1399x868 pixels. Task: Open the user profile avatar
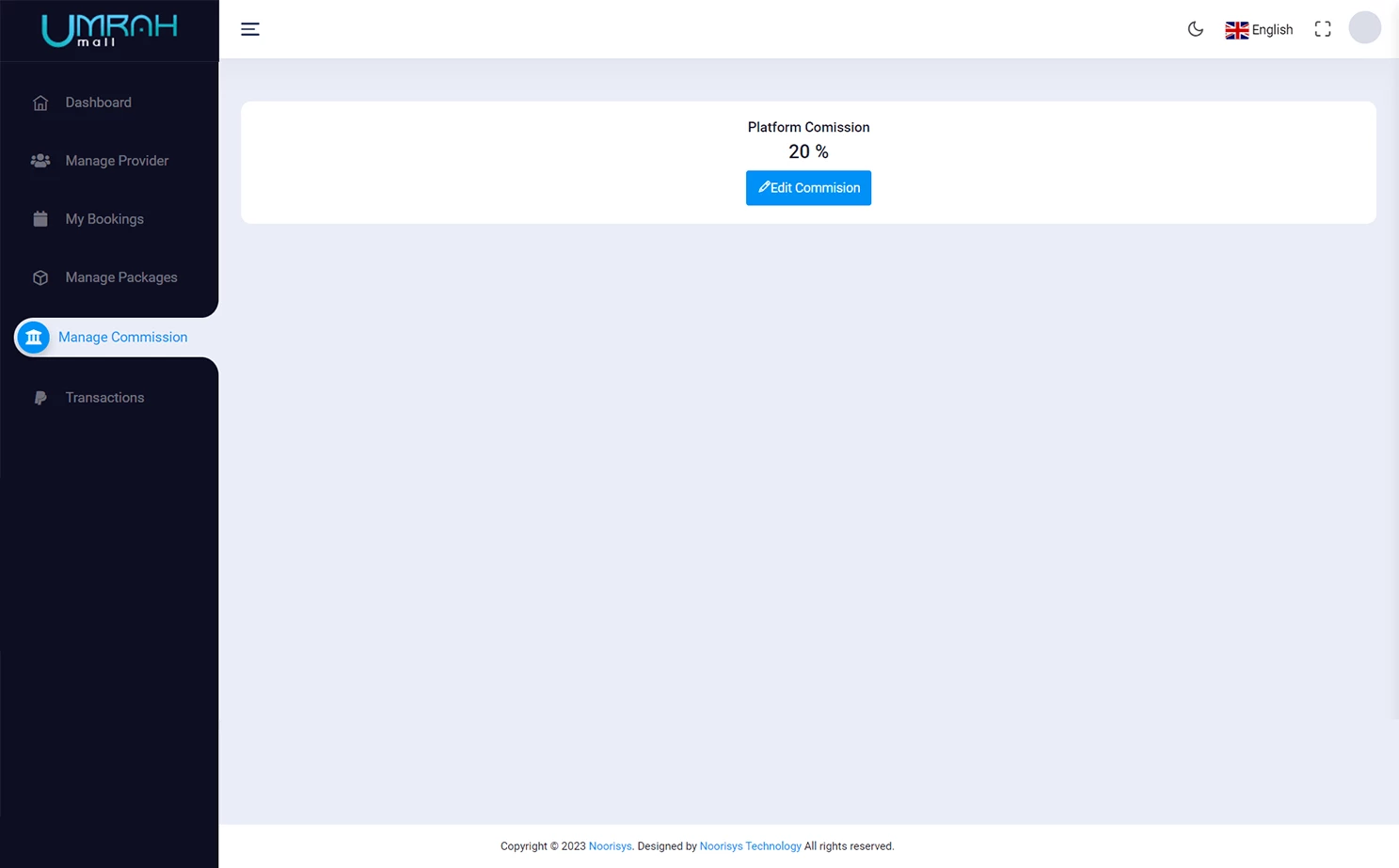(x=1364, y=27)
